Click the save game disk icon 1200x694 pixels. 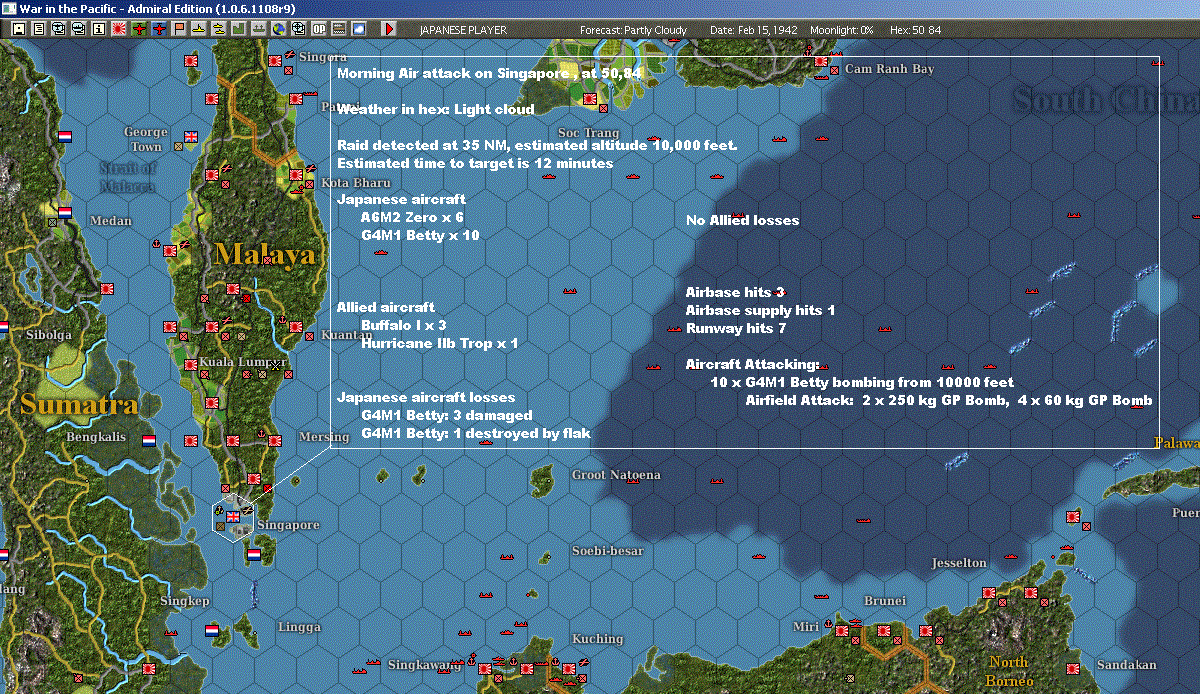[19, 29]
